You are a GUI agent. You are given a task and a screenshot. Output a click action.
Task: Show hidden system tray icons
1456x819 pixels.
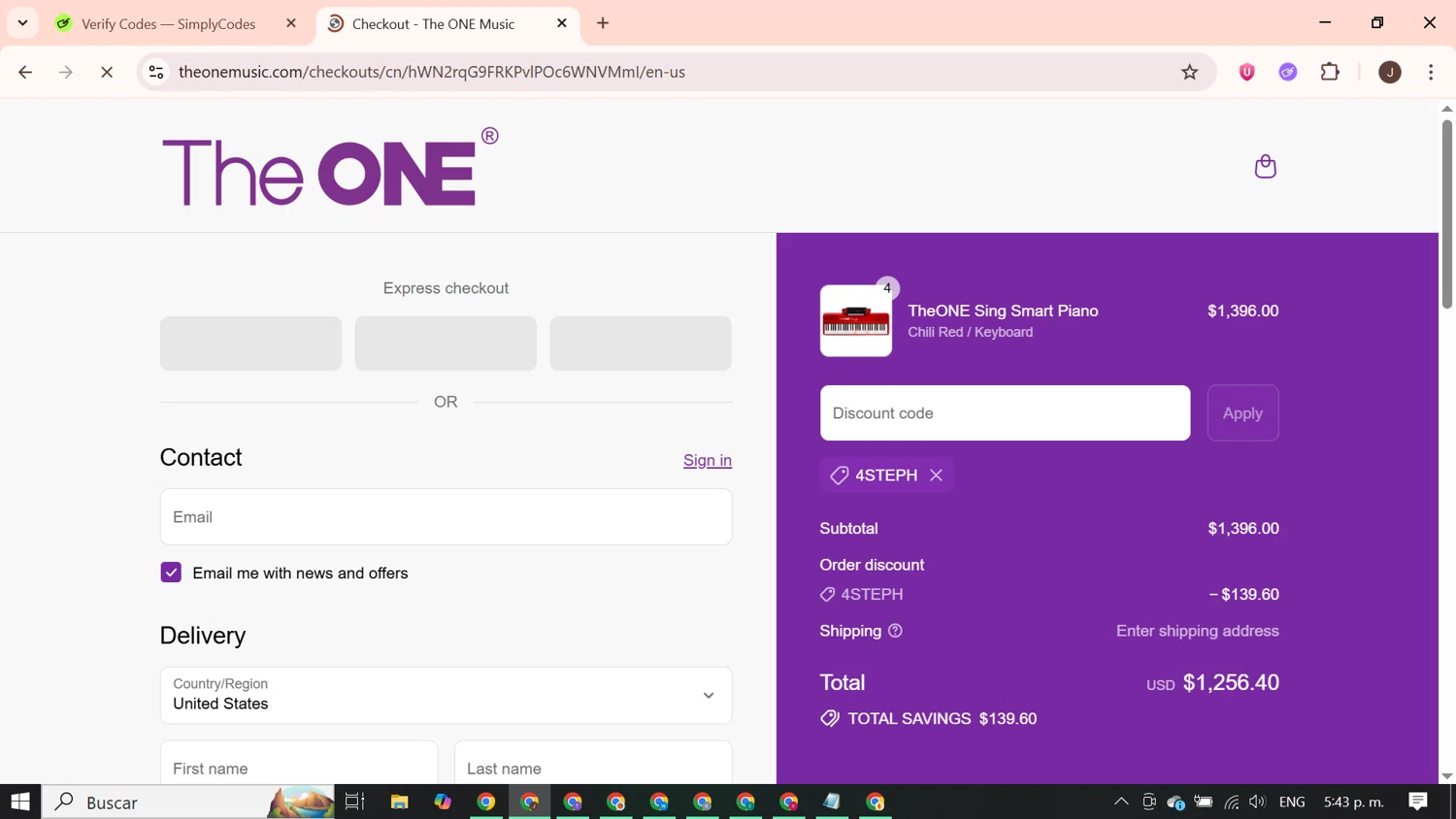[x=1121, y=802]
